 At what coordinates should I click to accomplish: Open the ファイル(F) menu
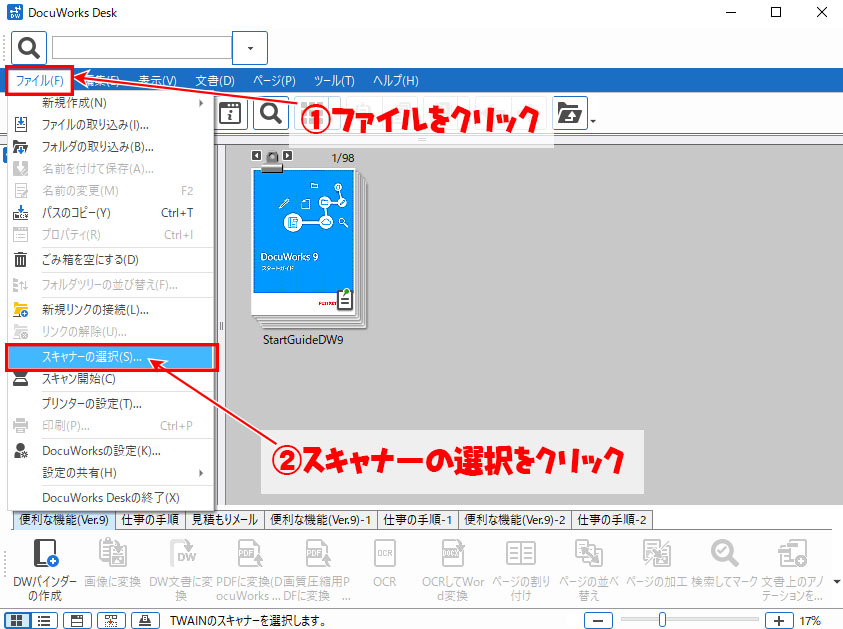39,81
